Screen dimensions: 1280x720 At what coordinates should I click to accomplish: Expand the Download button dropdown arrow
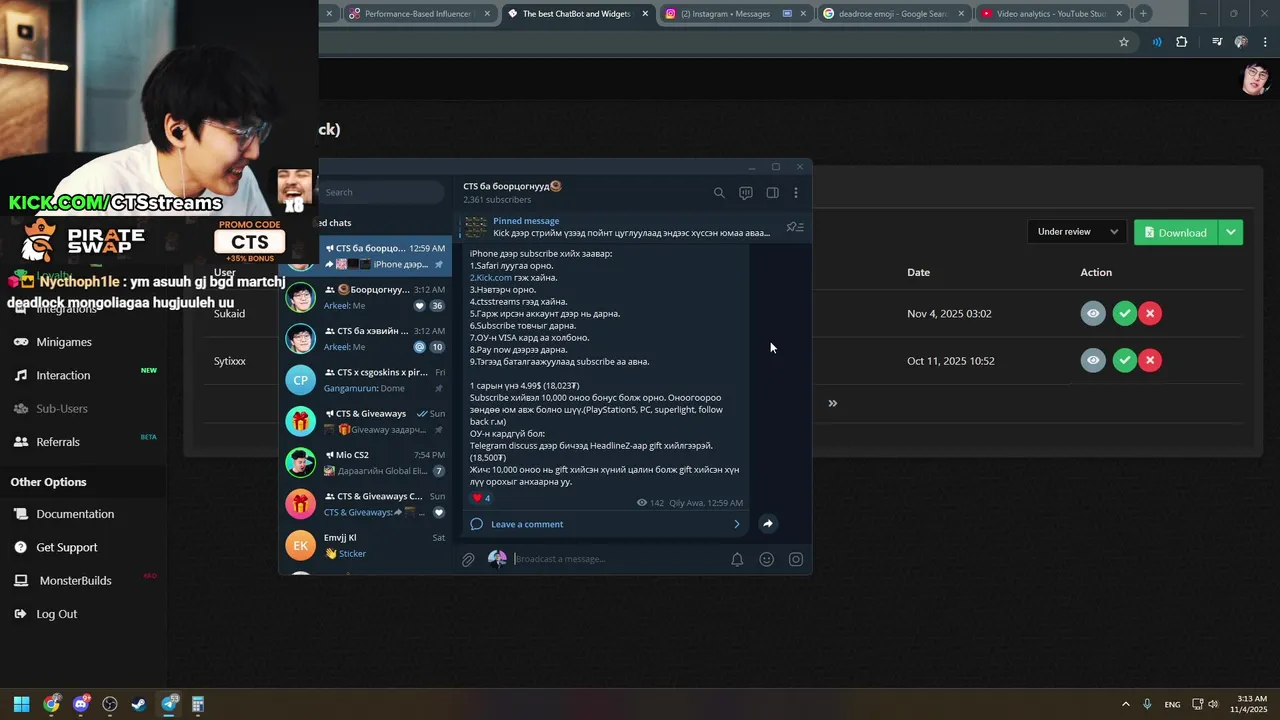click(1231, 232)
